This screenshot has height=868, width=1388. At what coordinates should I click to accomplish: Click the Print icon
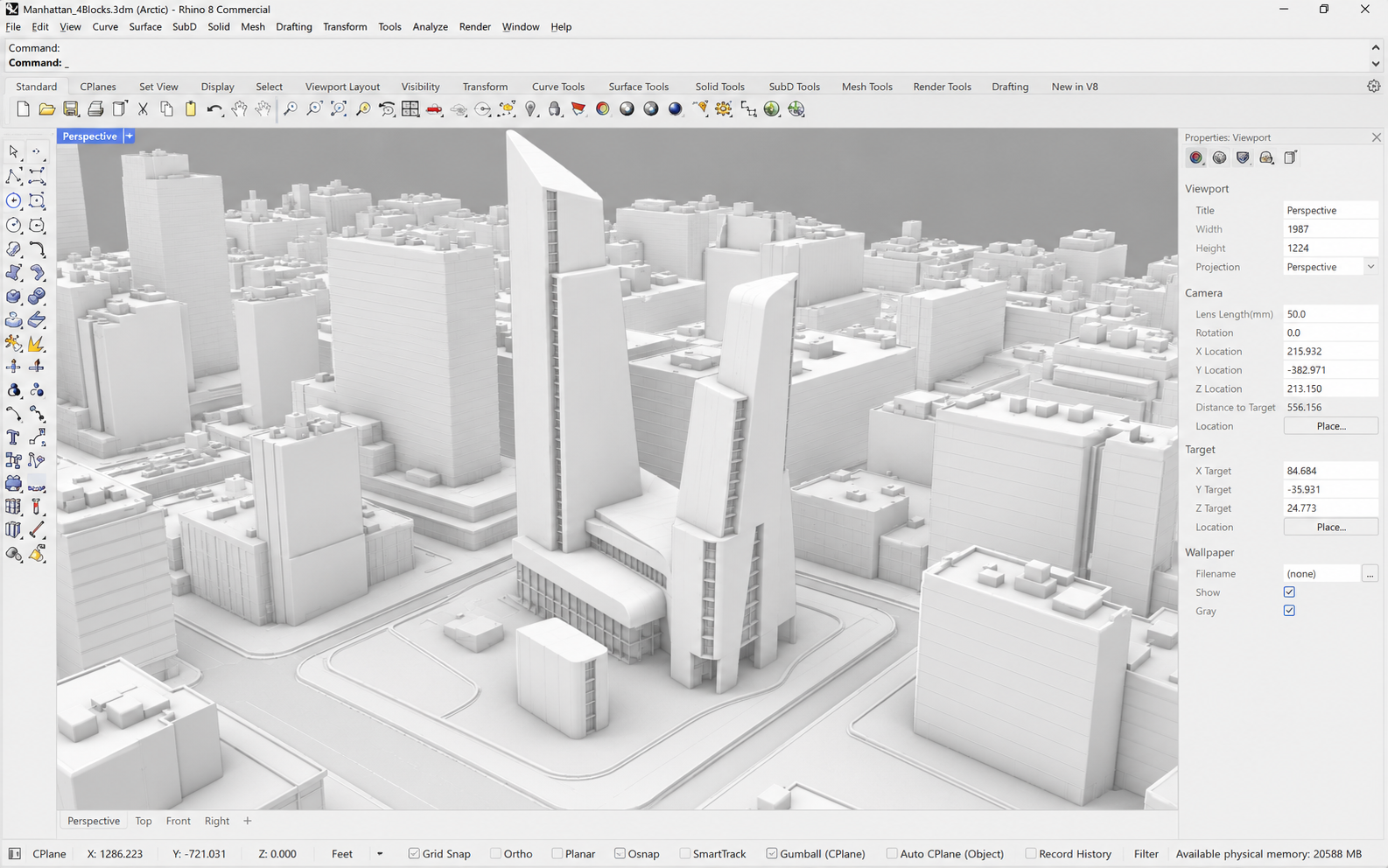click(95, 109)
